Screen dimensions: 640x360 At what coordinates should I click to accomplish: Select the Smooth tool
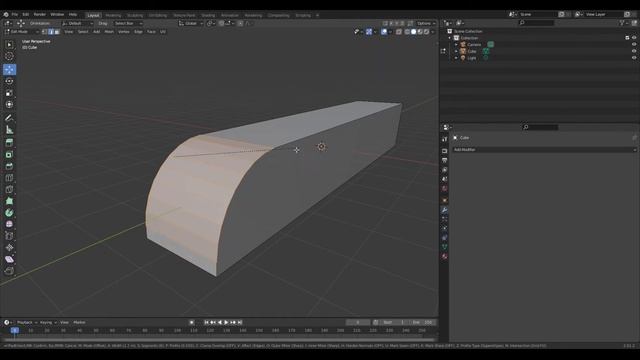click(9, 224)
